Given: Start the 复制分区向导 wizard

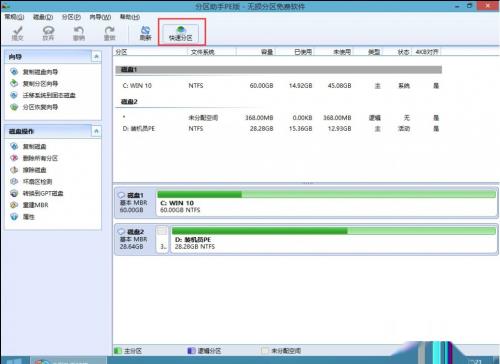Looking at the screenshot, I should (x=35, y=84).
